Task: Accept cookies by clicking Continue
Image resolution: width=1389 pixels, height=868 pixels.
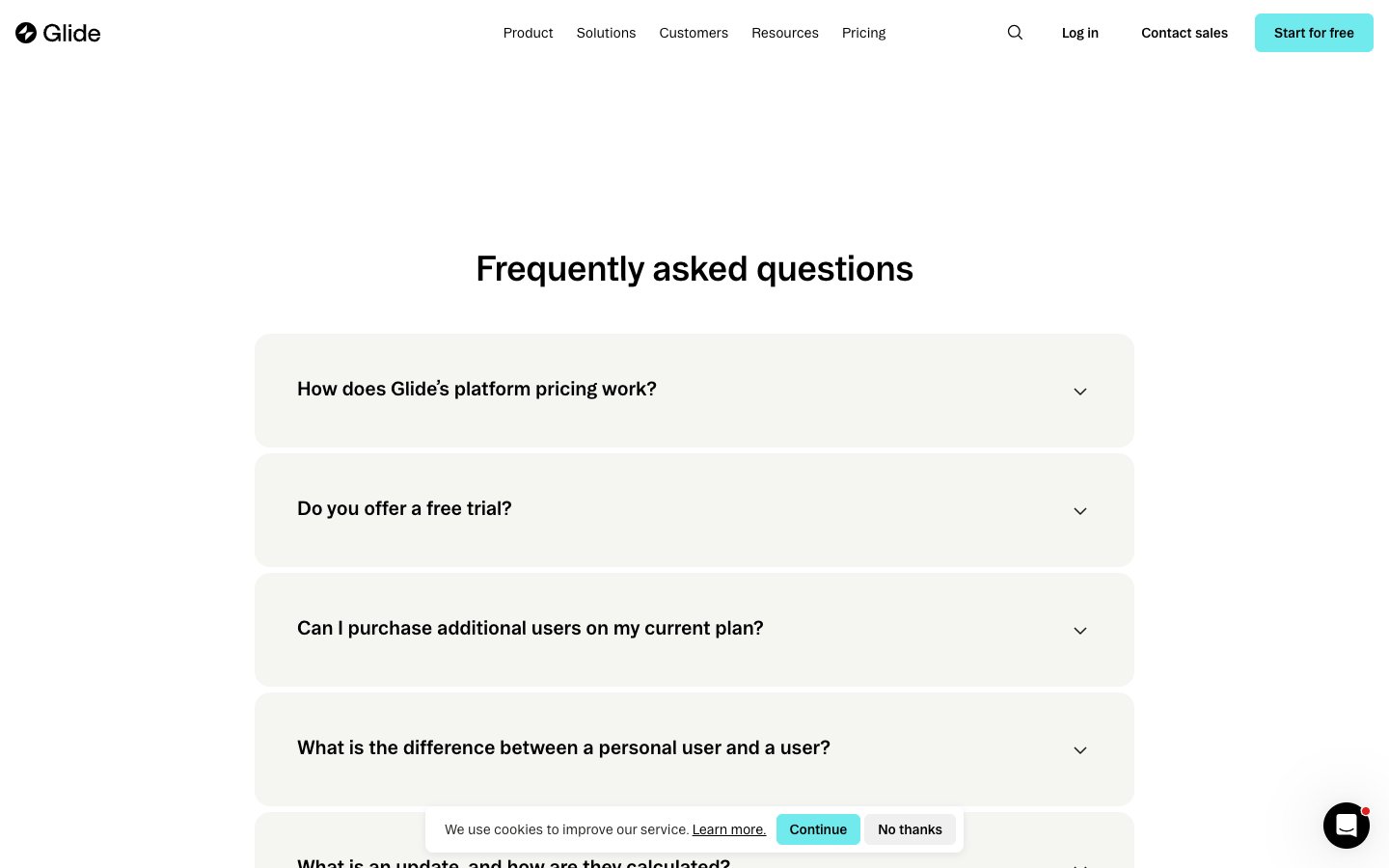Action: pos(818,829)
